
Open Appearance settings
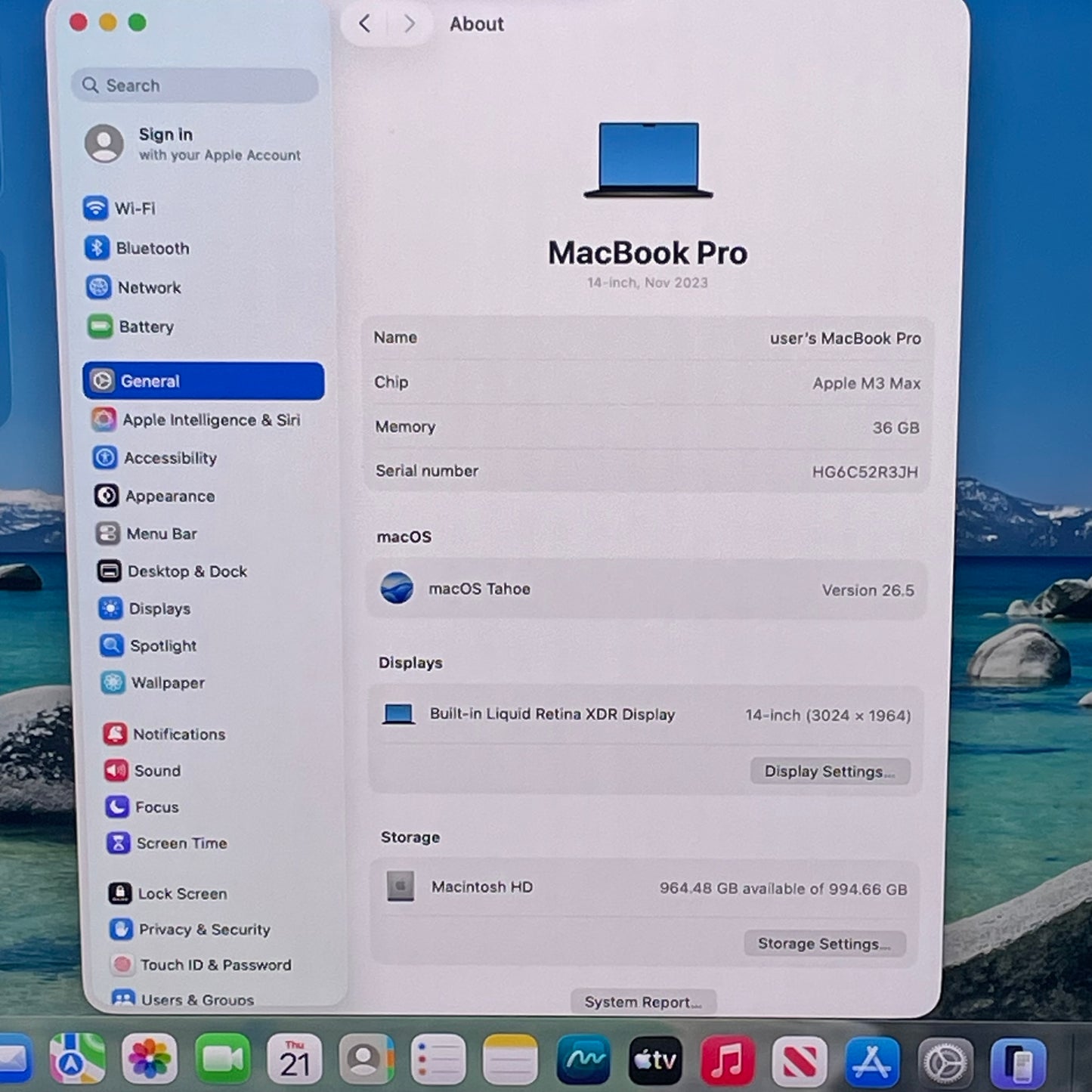pyautogui.click(x=155, y=496)
